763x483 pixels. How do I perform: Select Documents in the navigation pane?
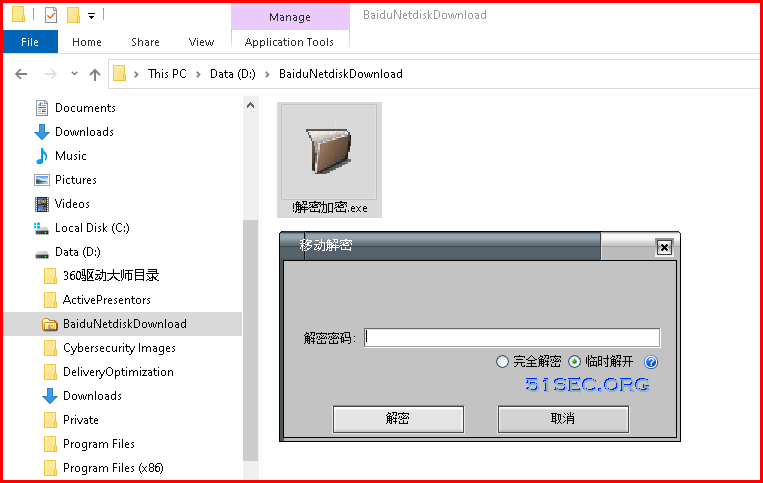(x=85, y=108)
